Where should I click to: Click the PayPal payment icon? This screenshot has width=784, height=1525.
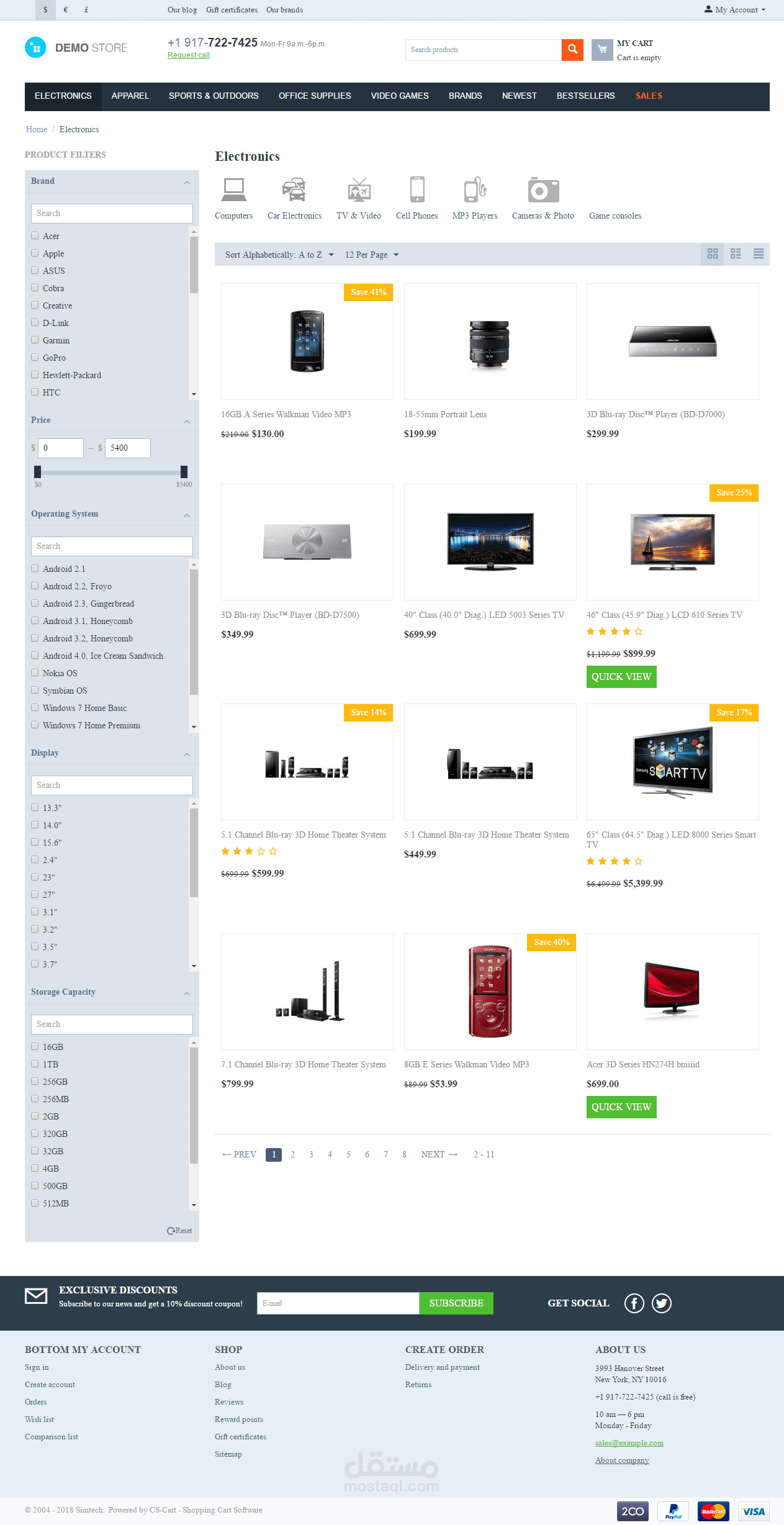673,1511
